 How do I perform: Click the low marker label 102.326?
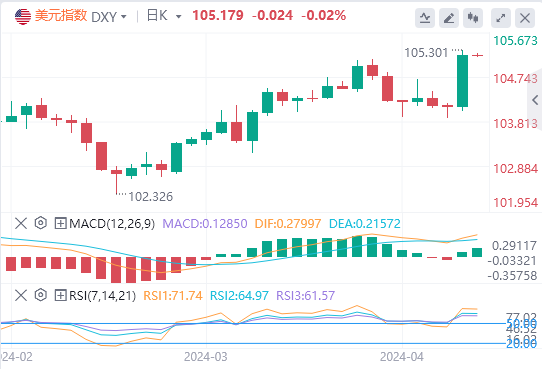150,197
